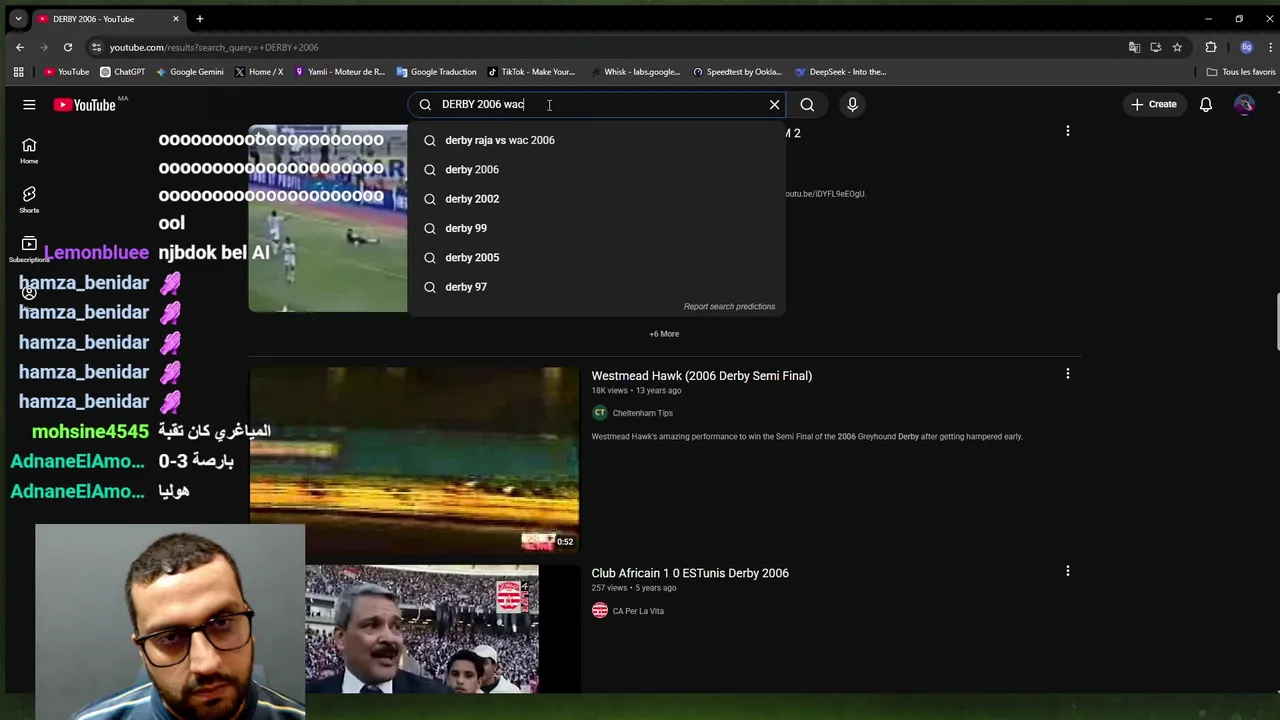Close the 'DERBY 2006 - YouTube' tab
Image resolution: width=1280 pixels, height=720 pixels.
click(176, 19)
